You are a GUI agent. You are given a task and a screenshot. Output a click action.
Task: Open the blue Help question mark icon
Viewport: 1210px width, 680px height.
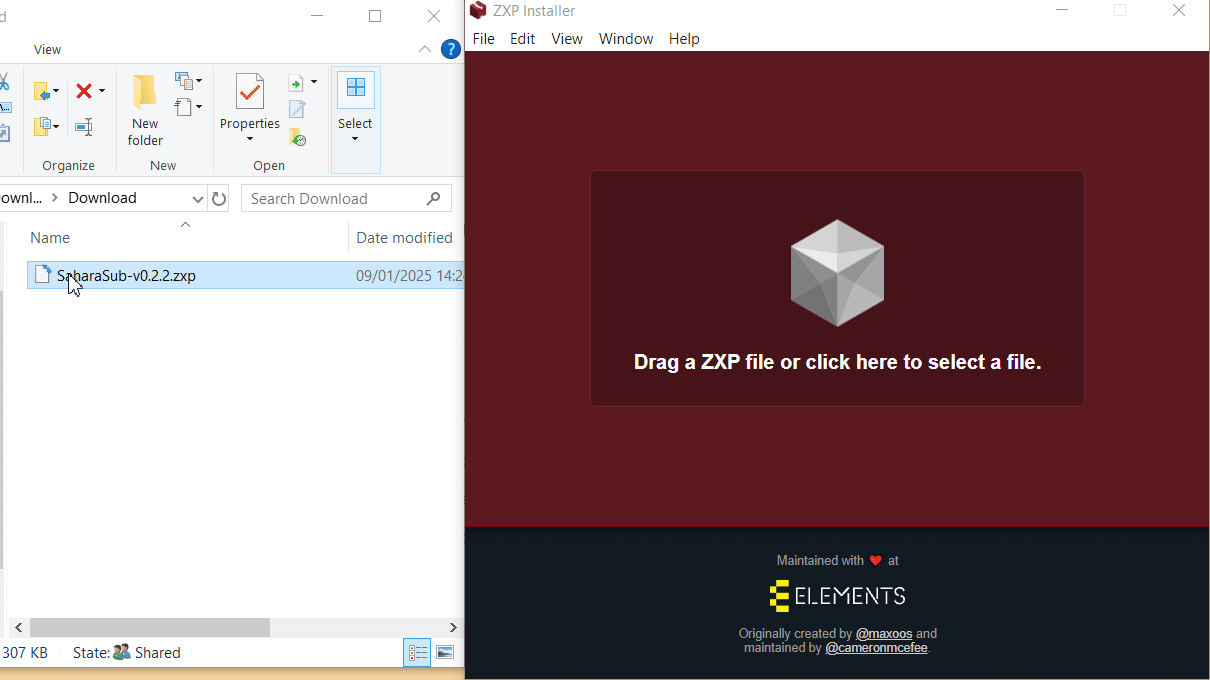[x=451, y=49]
